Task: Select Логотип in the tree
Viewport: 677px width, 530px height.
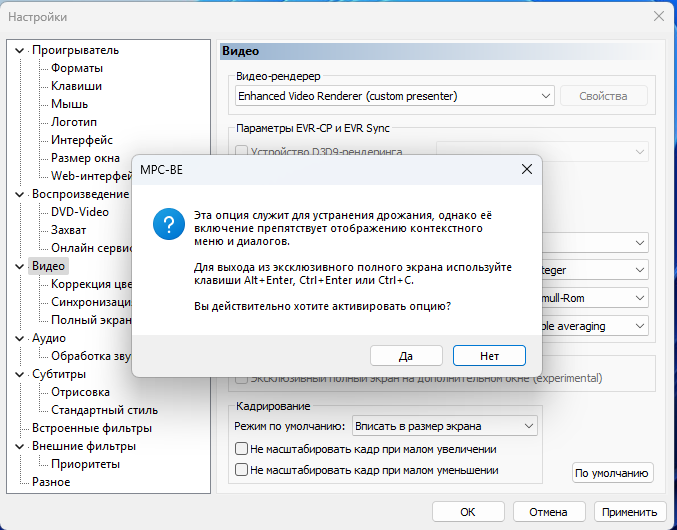Action: click(74, 122)
